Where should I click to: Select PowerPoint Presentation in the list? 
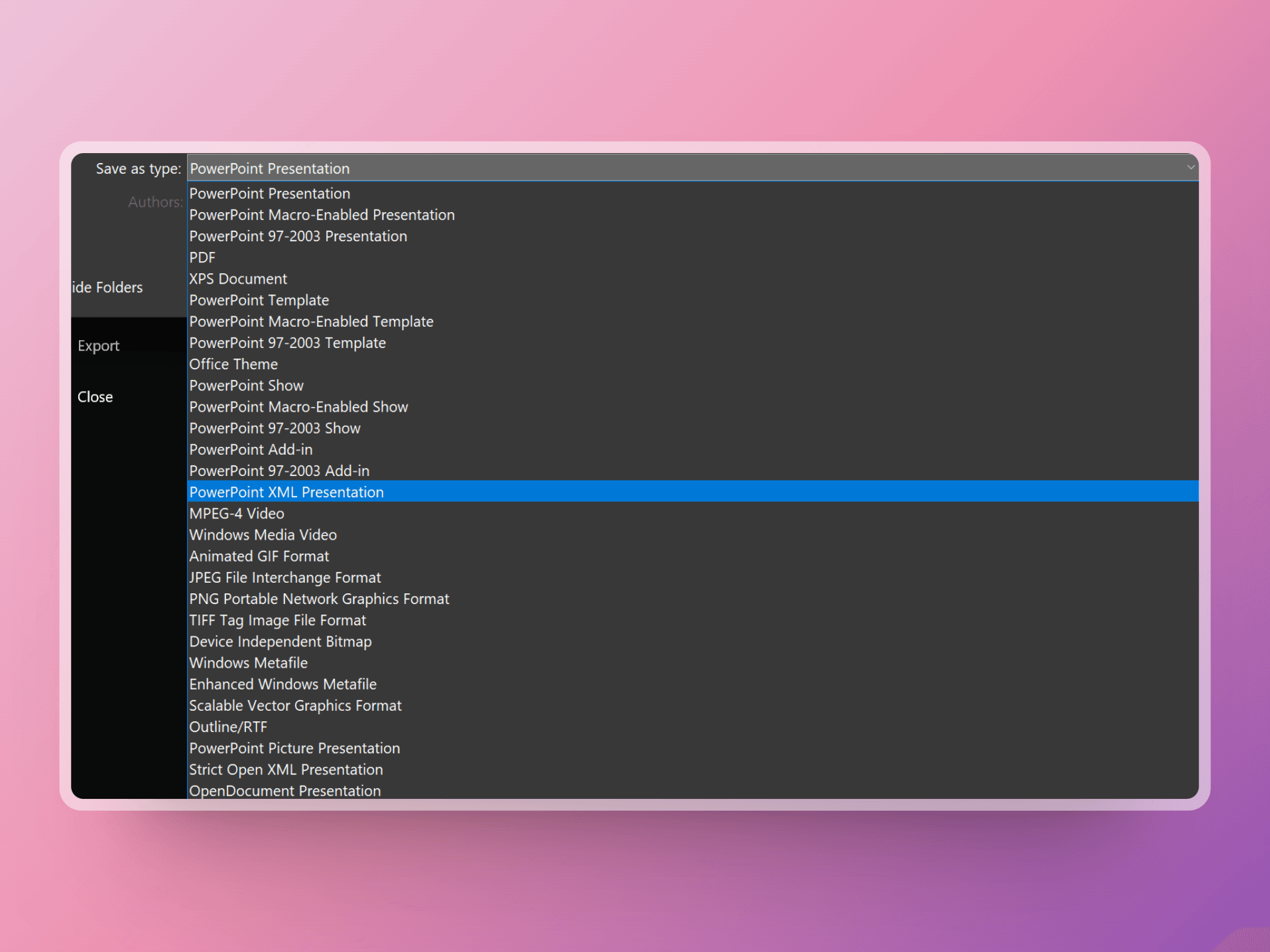click(x=692, y=194)
